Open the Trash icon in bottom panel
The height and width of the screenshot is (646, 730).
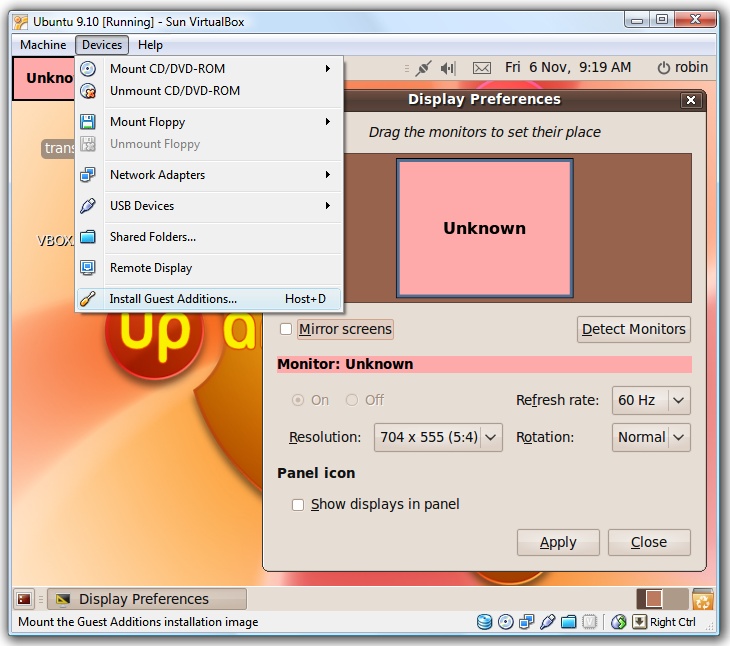(x=703, y=599)
